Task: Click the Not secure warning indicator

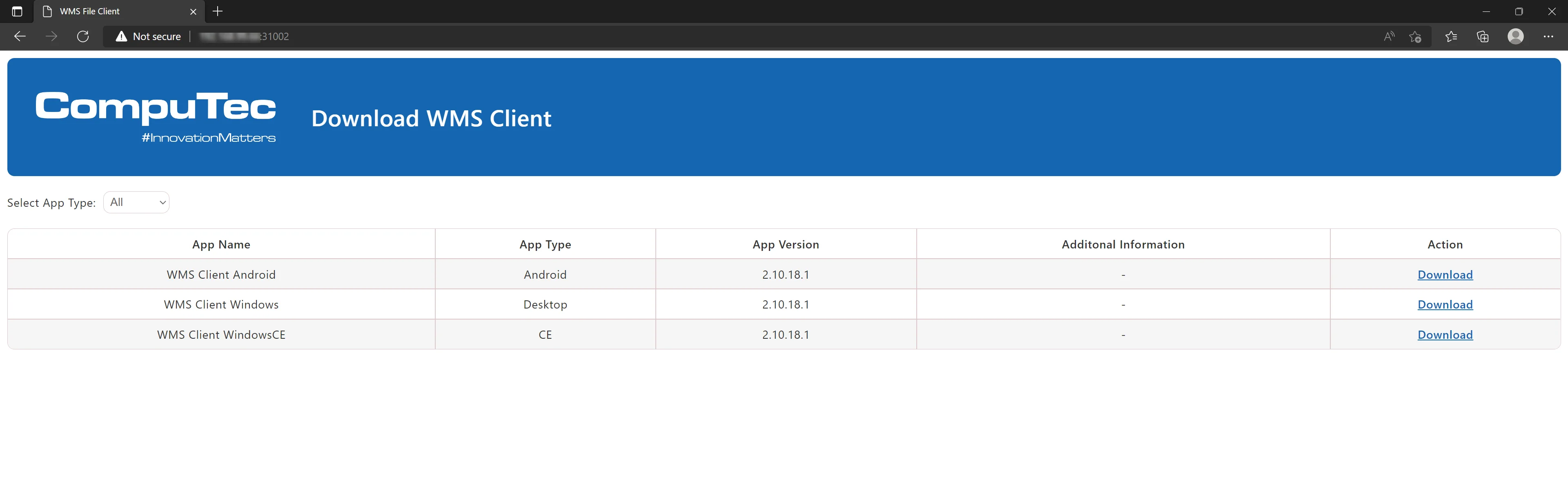Action: [x=149, y=36]
